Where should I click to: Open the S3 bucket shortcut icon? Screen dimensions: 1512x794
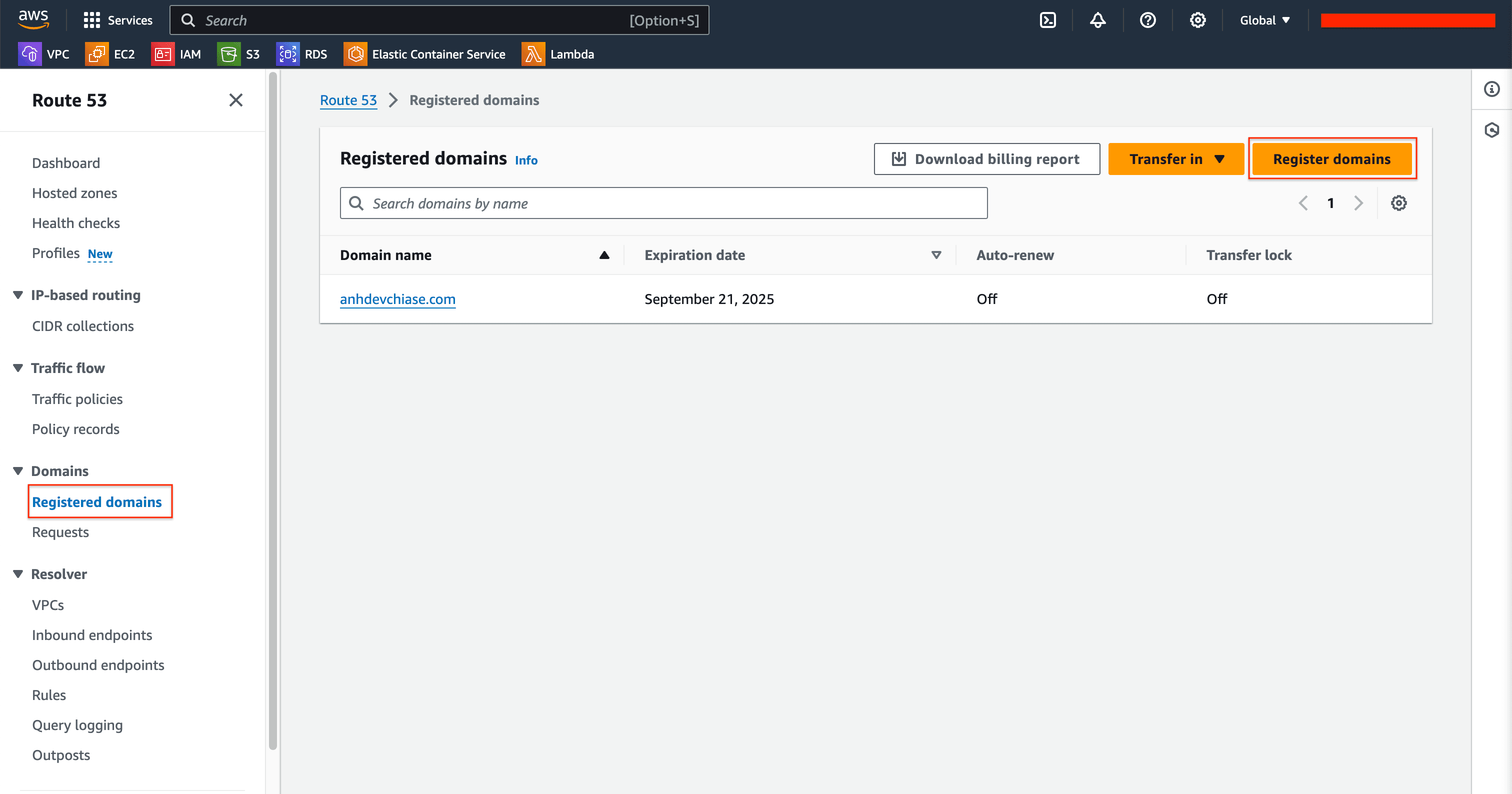pyautogui.click(x=228, y=54)
